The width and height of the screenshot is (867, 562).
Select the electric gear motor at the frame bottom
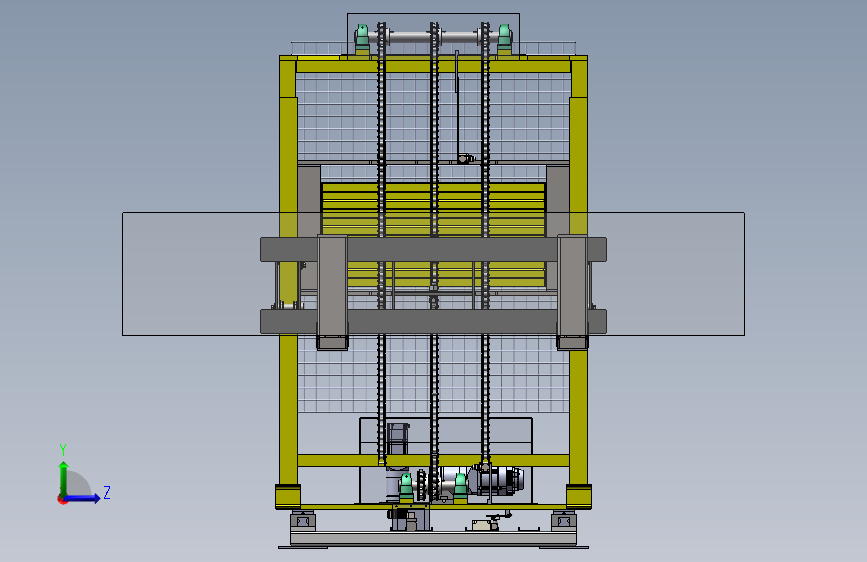pyautogui.click(x=495, y=480)
